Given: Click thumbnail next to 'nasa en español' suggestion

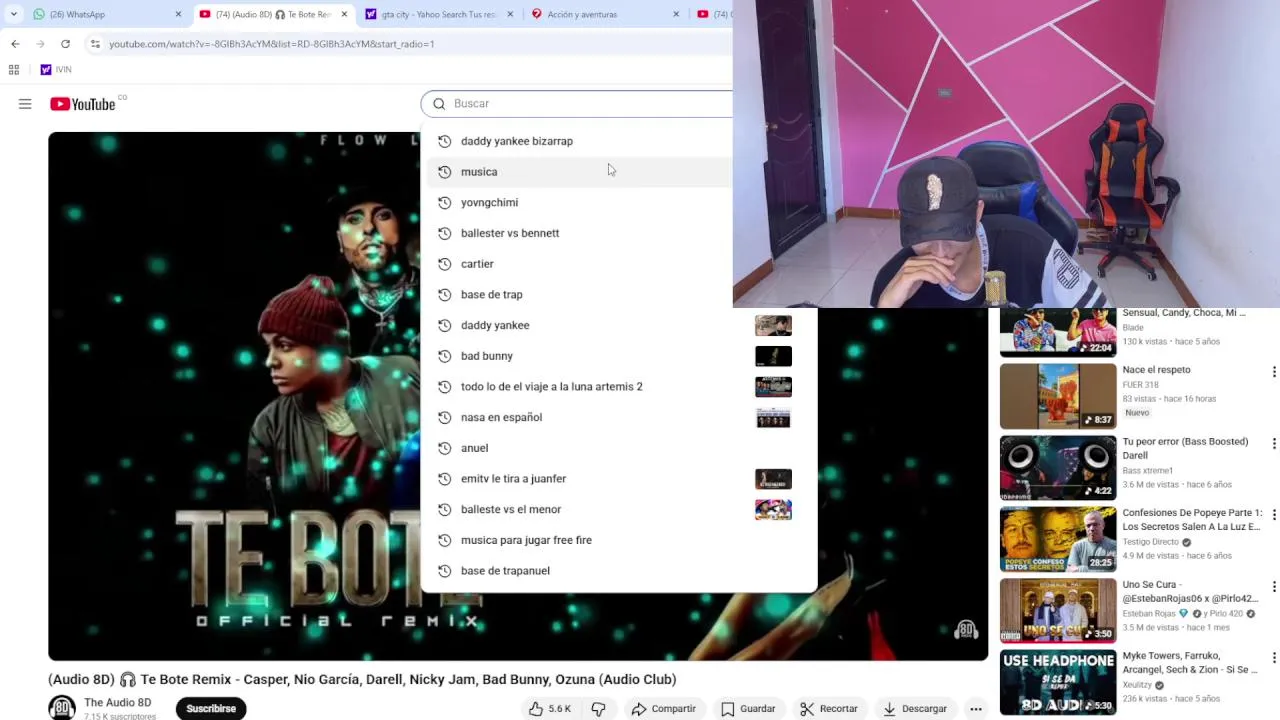Looking at the screenshot, I should [x=773, y=417].
